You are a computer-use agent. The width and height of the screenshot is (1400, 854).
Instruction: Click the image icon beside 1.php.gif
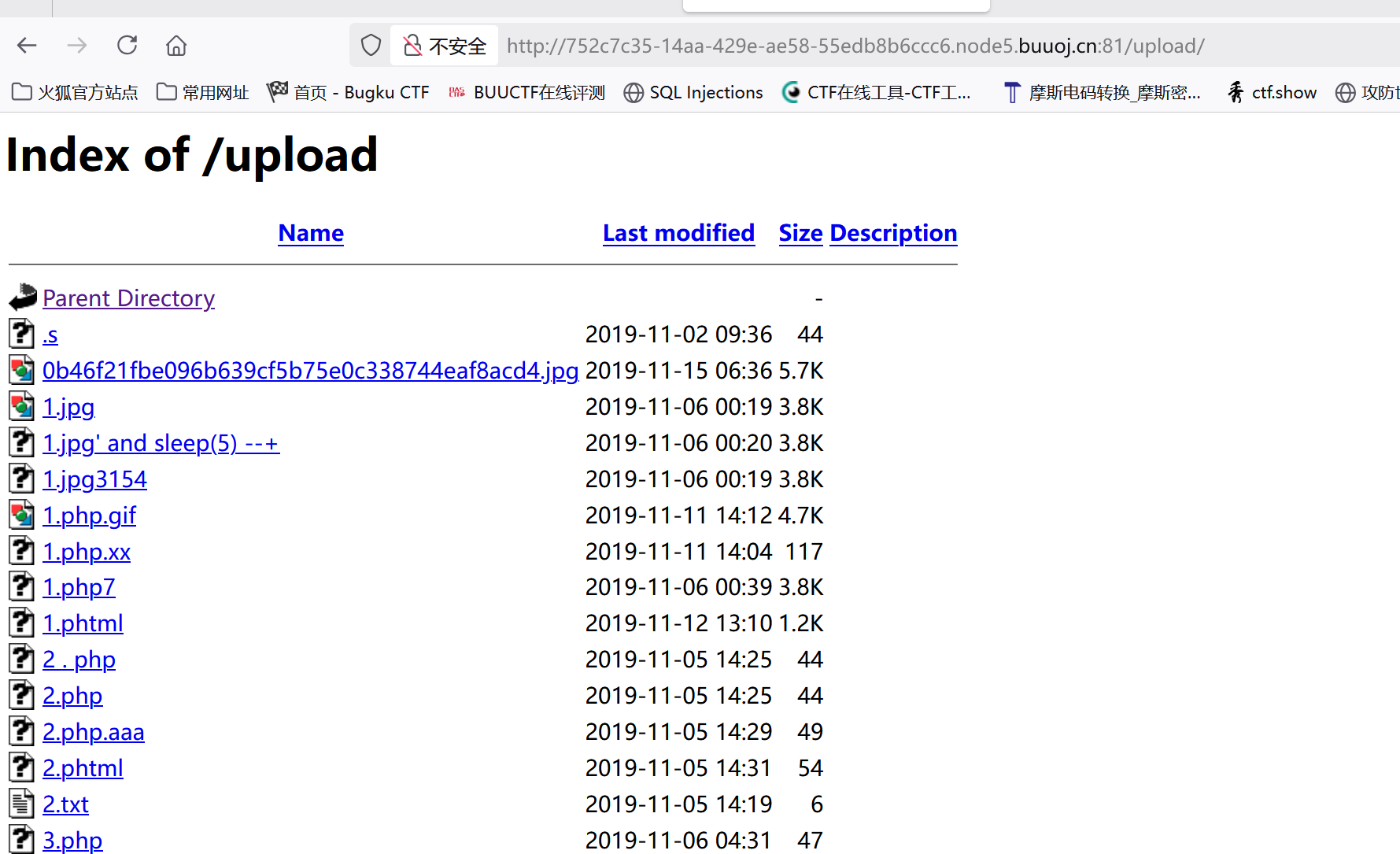point(22,515)
